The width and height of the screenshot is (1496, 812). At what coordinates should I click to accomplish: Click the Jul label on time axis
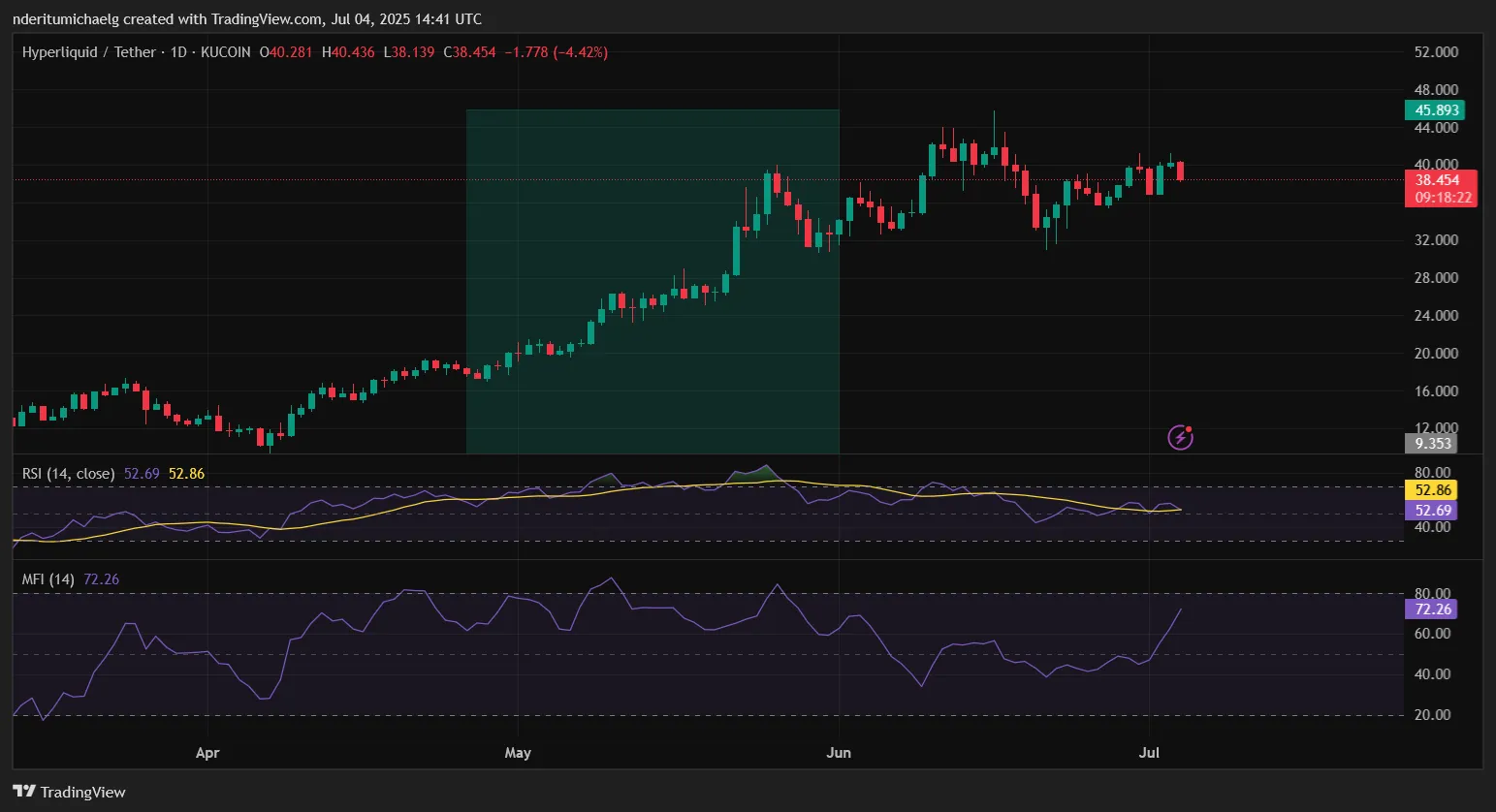point(1149,753)
